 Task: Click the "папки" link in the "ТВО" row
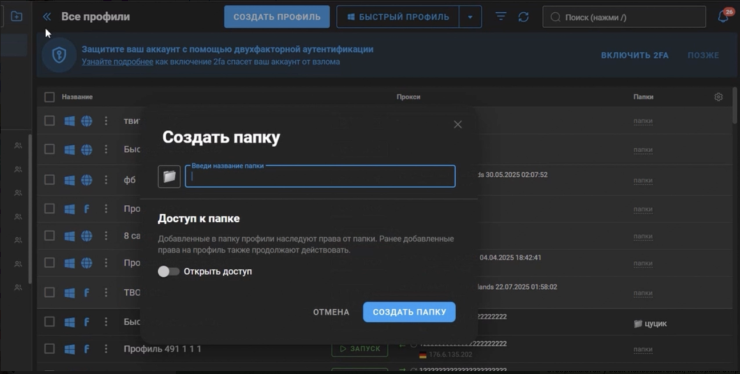pyautogui.click(x=643, y=293)
